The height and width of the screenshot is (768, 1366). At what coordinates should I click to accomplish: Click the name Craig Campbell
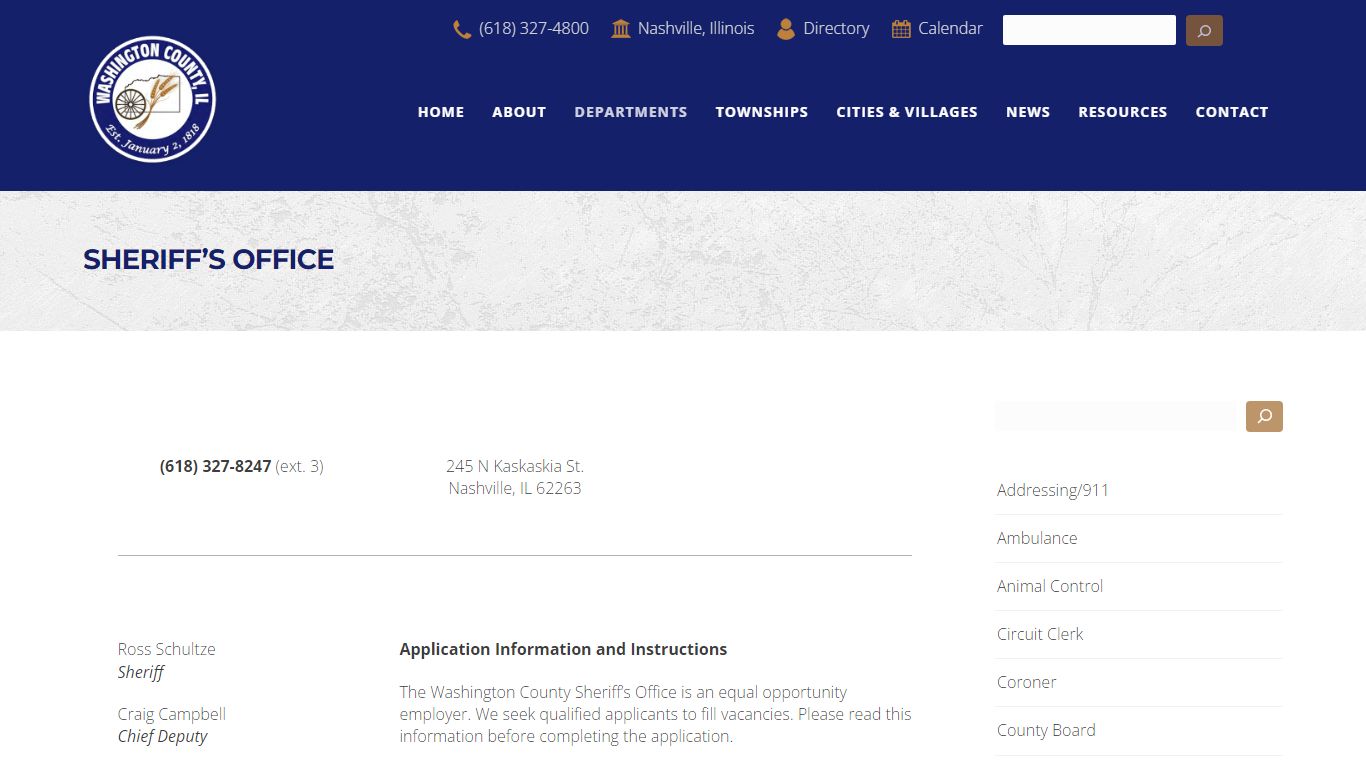click(x=172, y=714)
